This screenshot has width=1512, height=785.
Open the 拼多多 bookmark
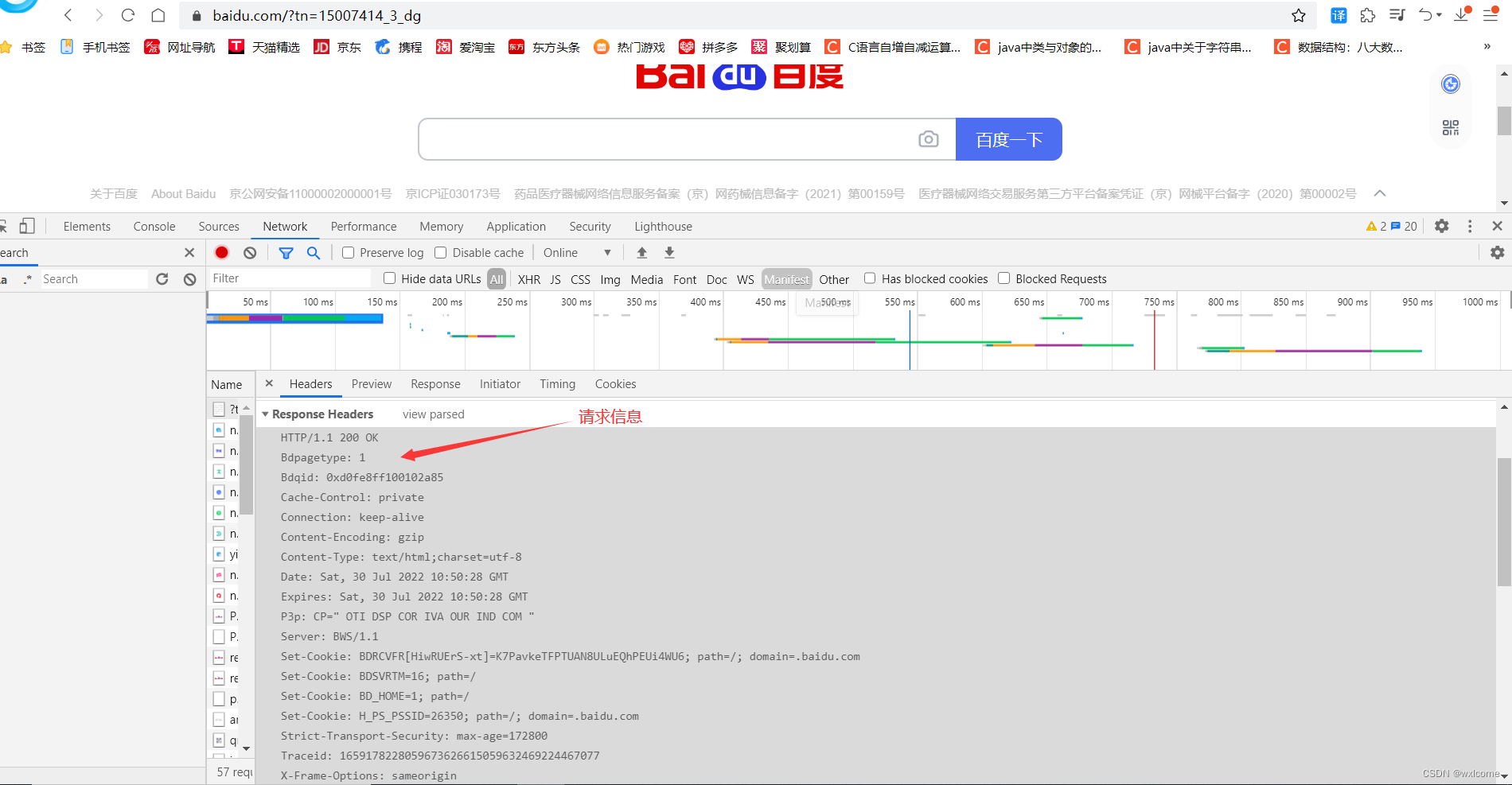(708, 47)
